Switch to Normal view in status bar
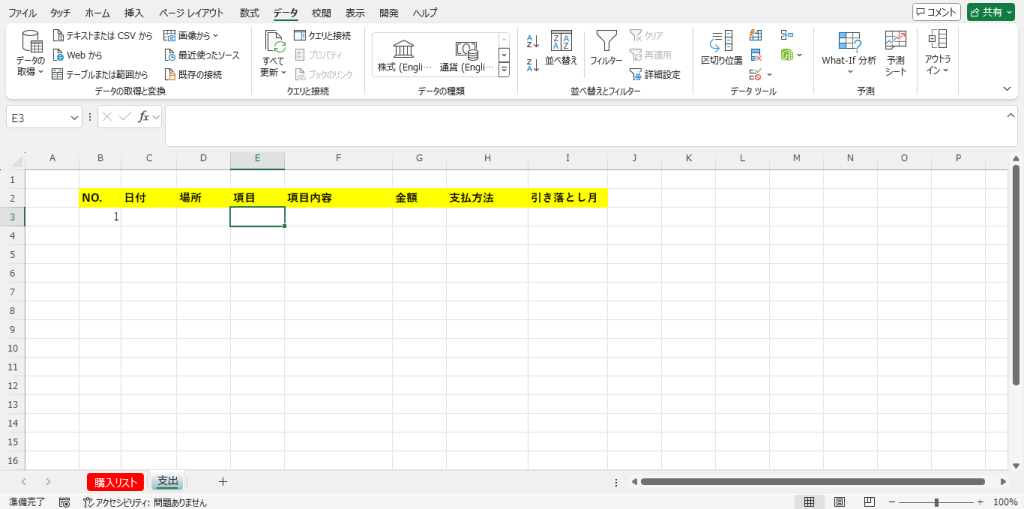Screen dimensions: 1024x509 (x=809, y=502)
